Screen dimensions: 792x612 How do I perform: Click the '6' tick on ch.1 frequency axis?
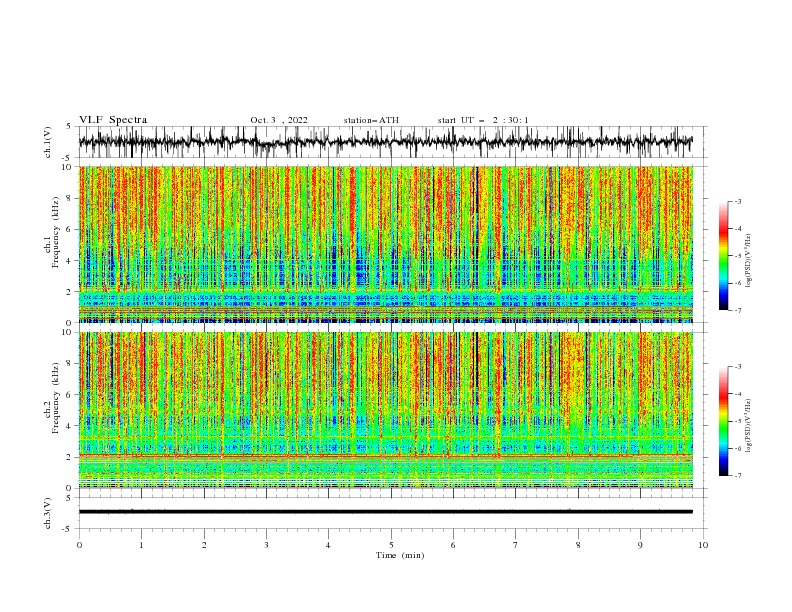[70, 229]
